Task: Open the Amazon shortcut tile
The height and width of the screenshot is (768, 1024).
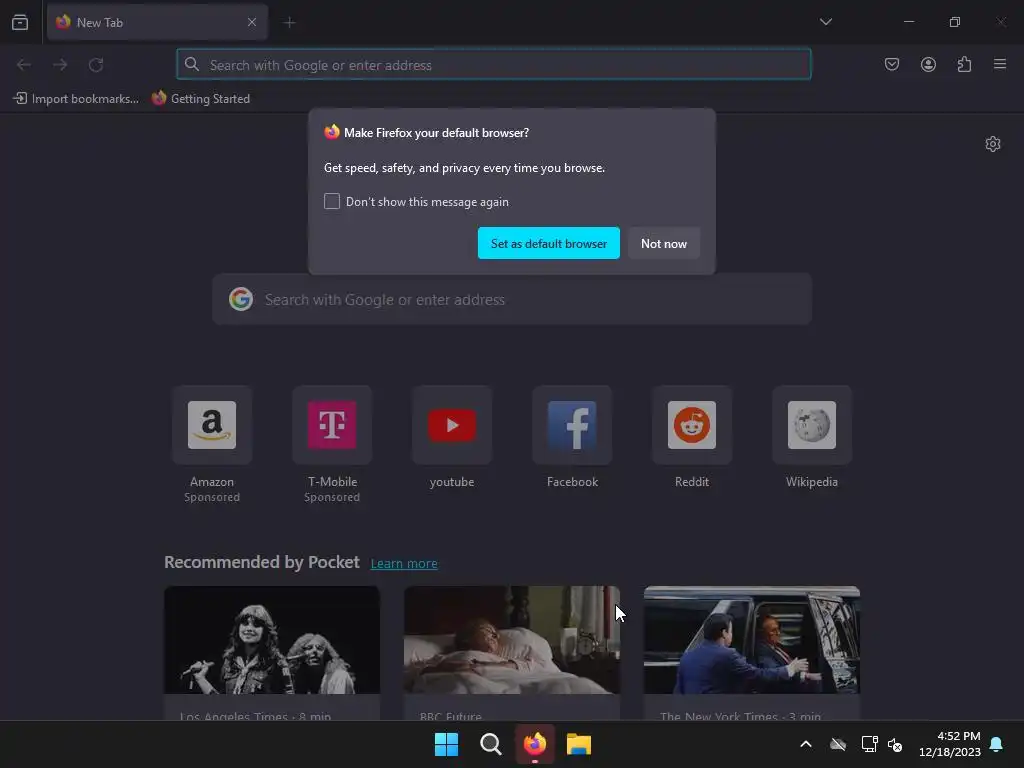Action: coord(212,425)
